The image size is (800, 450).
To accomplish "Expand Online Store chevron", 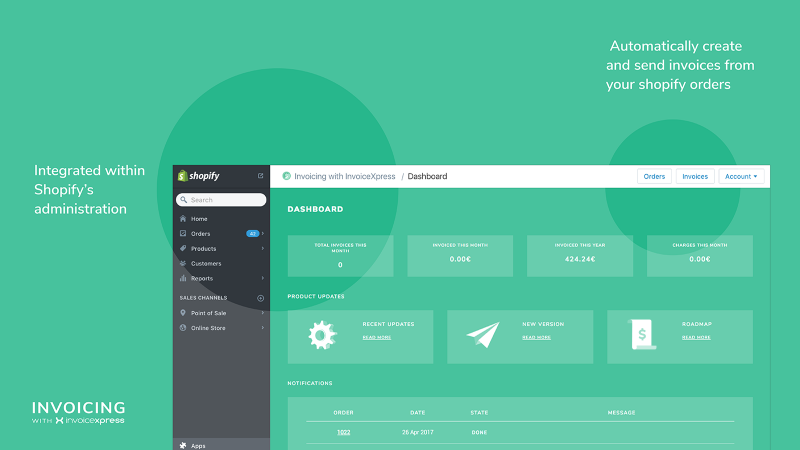I will click(263, 328).
